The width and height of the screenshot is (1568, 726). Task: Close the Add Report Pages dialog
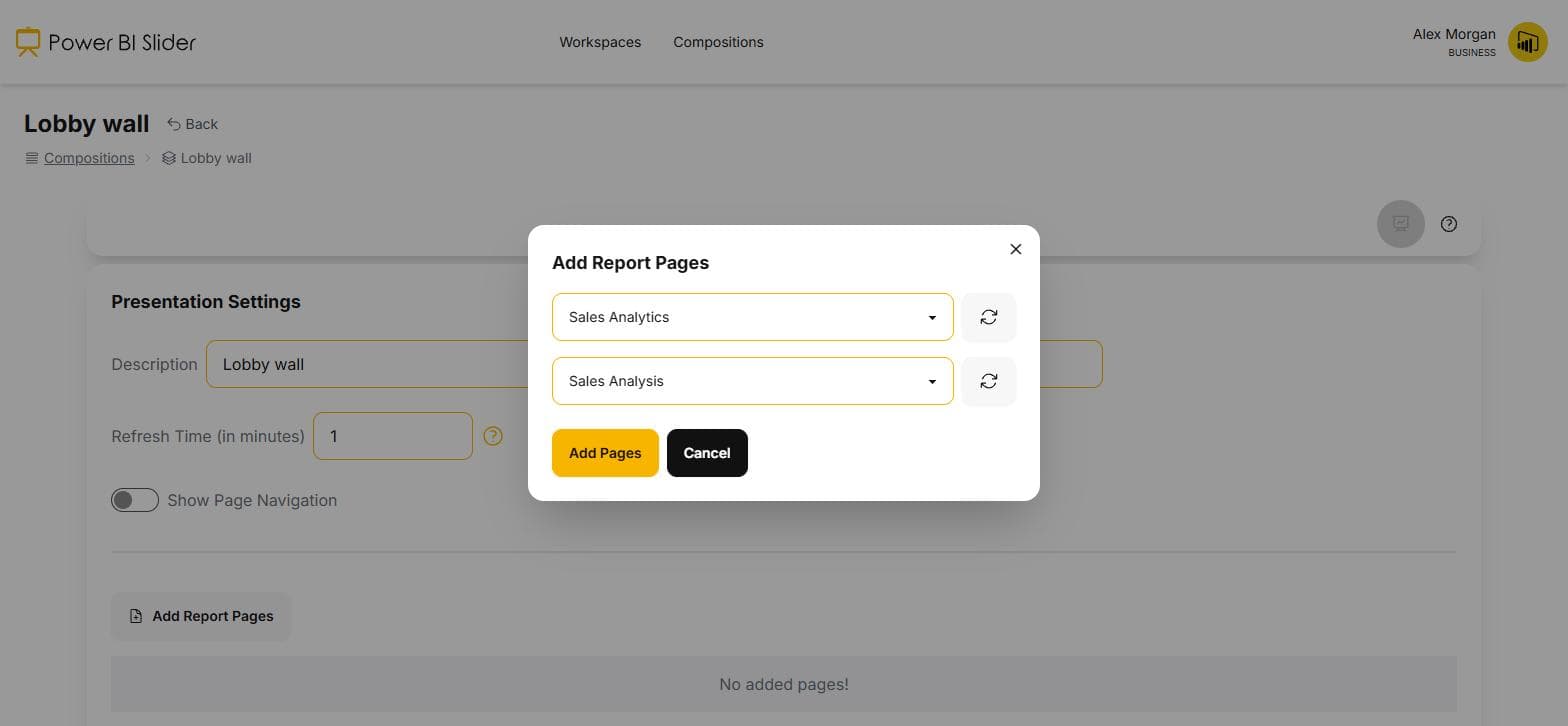click(1015, 249)
